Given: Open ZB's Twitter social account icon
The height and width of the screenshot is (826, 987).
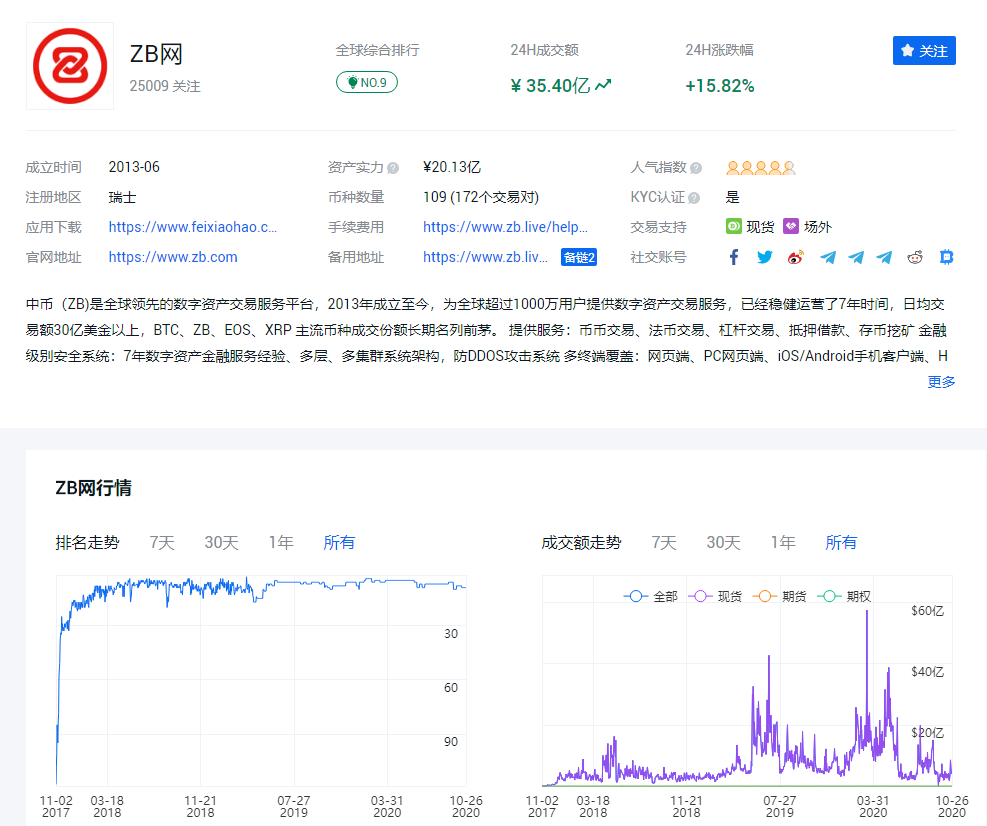Looking at the screenshot, I should [765, 257].
